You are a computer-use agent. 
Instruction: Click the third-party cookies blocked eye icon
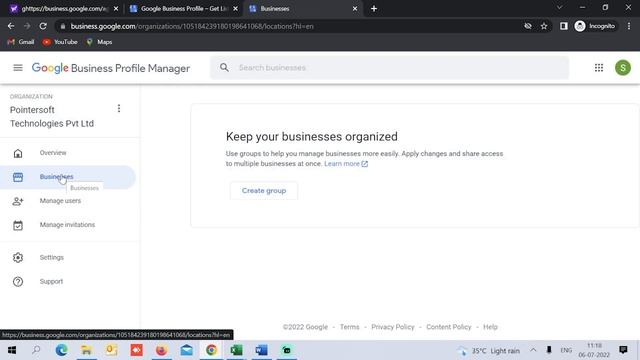tap(528, 26)
